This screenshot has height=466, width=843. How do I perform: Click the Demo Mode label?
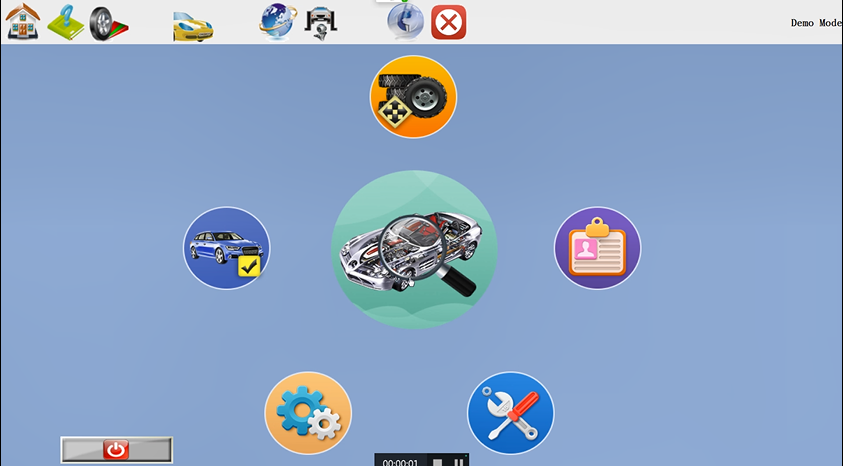pos(816,23)
